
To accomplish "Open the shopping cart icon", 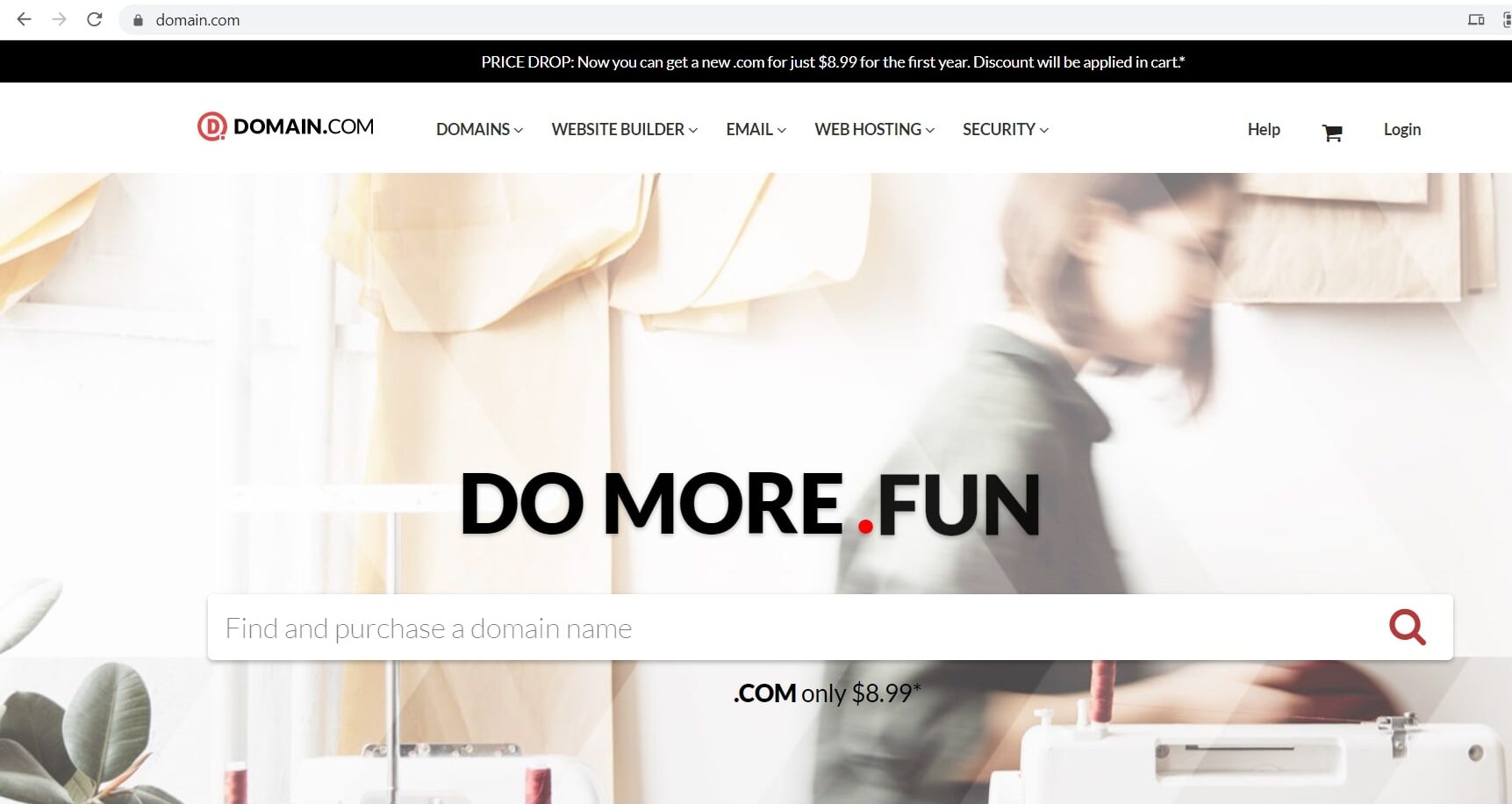I will tap(1332, 133).
